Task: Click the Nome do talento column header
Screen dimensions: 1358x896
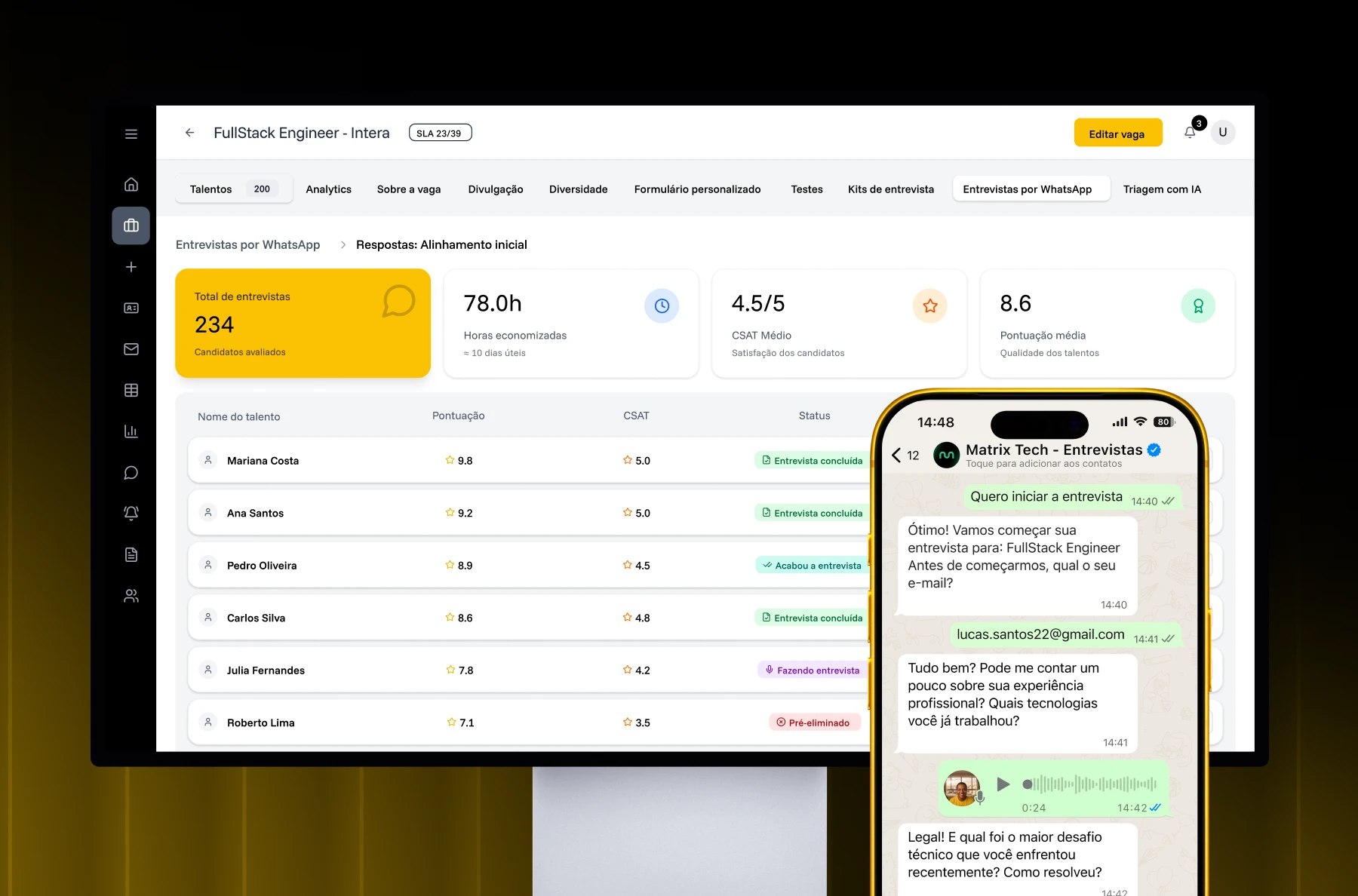Action: (238, 416)
